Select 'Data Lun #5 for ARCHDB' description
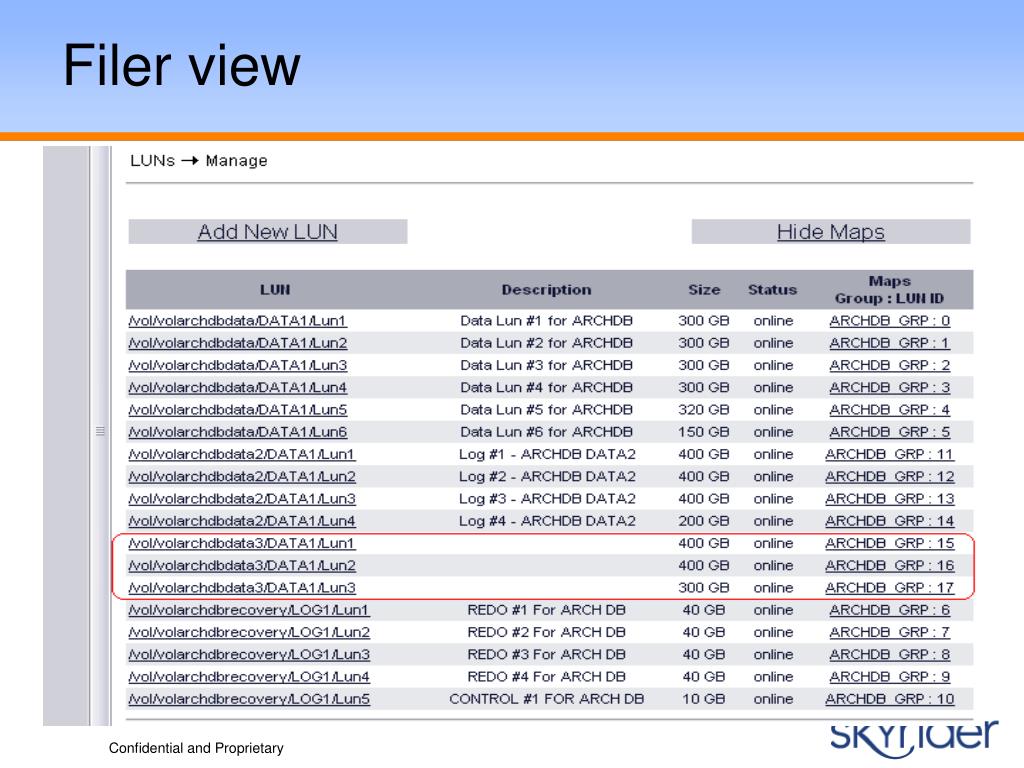Viewport: 1024px width, 768px height. click(547, 409)
